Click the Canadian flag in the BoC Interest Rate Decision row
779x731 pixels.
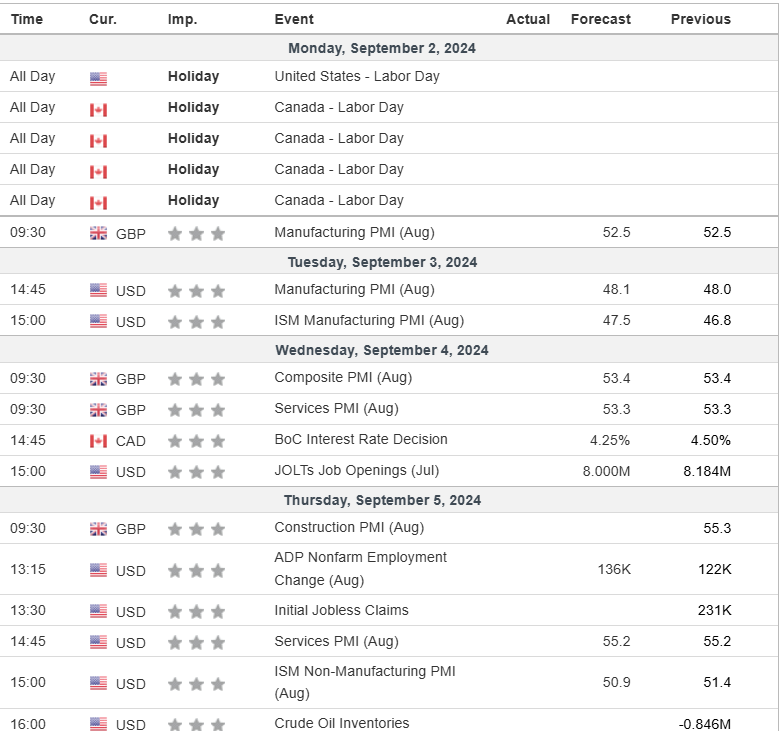98,440
